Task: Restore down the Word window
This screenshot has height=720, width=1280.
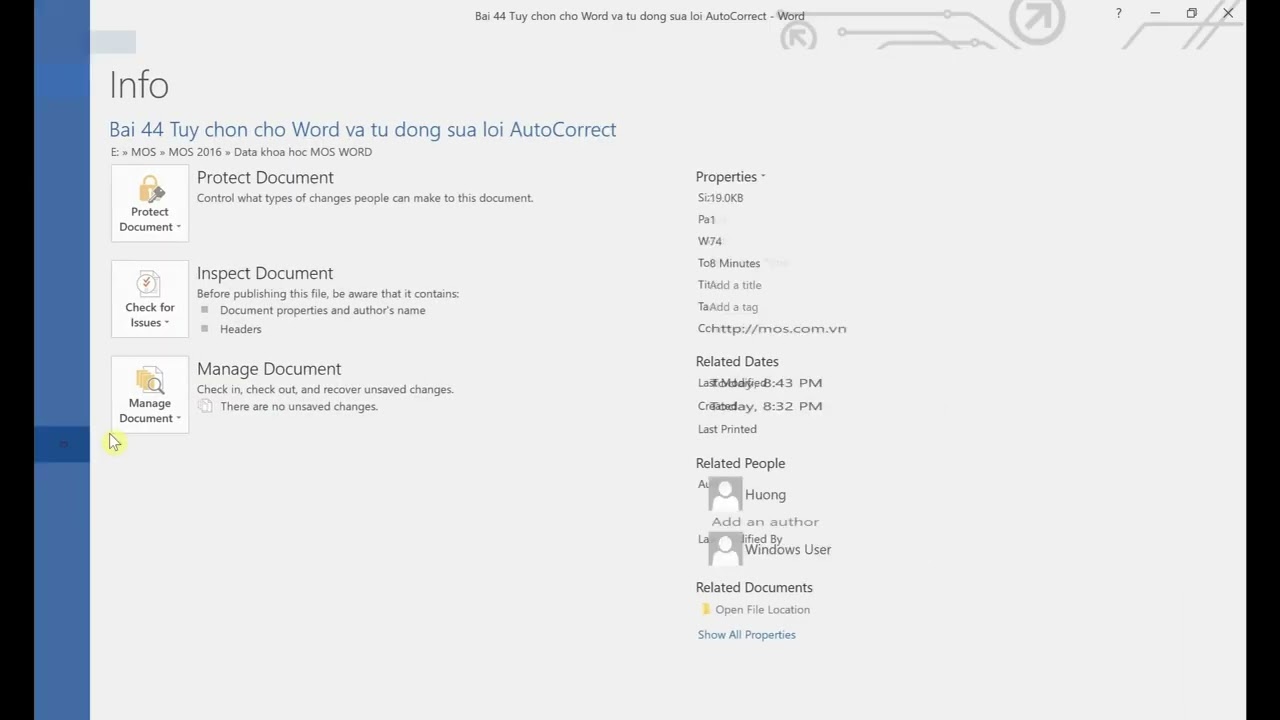Action: [x=1191, y=13]
